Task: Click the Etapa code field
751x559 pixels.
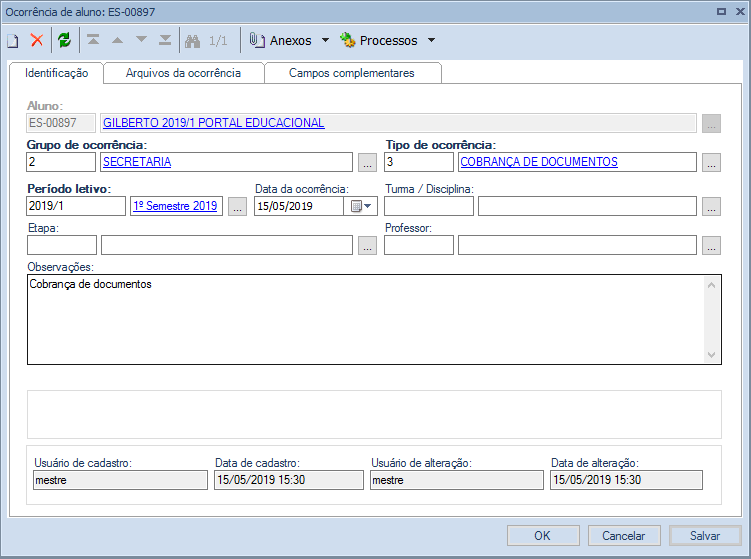Action: (x=62, y=245)
